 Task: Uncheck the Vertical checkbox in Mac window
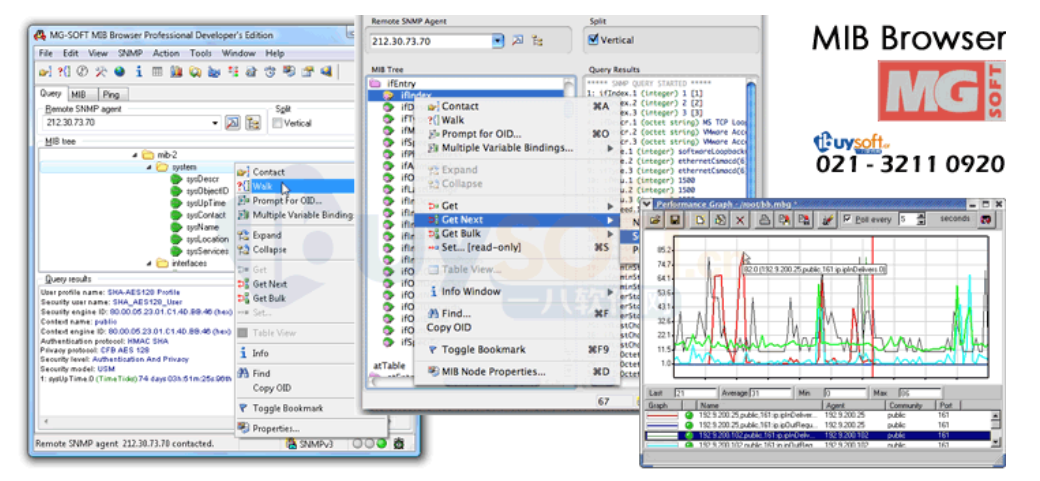point(594,40)
